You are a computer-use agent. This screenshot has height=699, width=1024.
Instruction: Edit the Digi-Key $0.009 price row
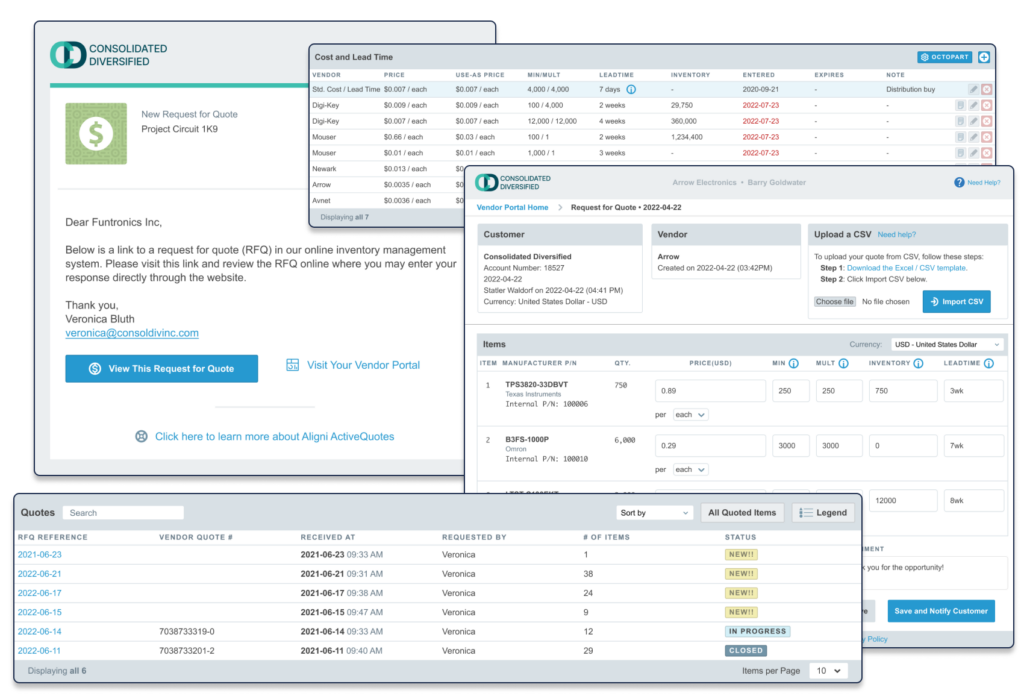973,105
